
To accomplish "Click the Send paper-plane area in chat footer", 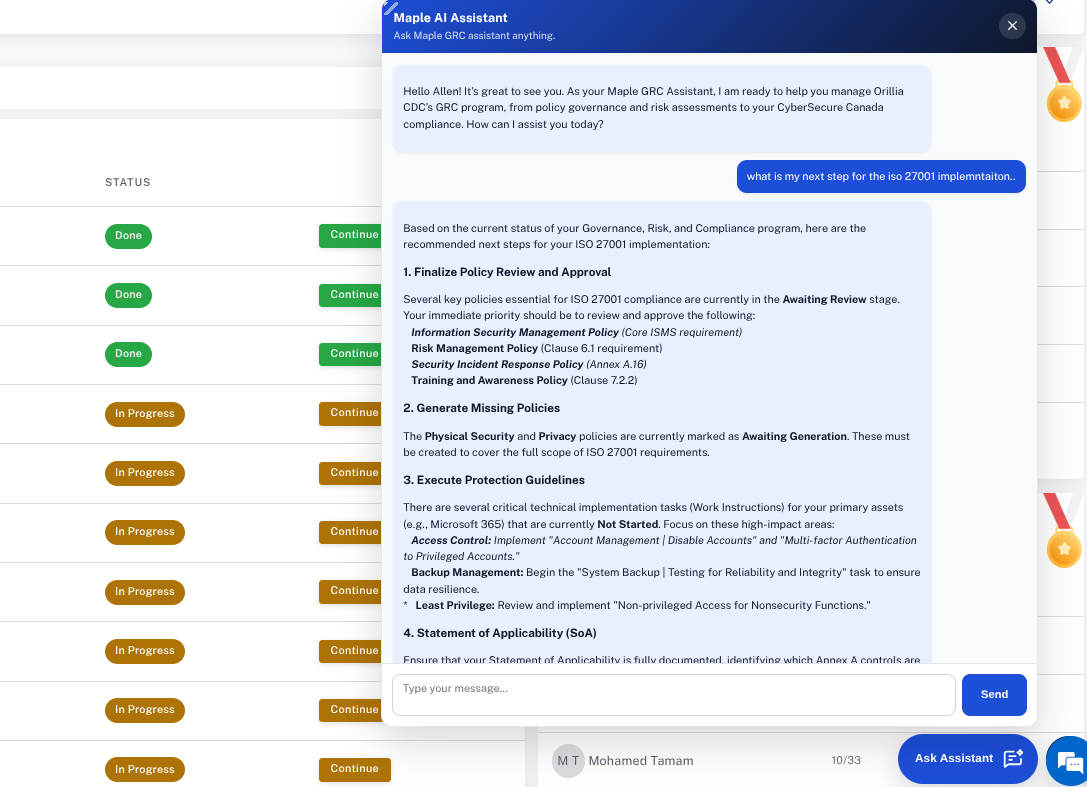I will (x=994, y=694).
